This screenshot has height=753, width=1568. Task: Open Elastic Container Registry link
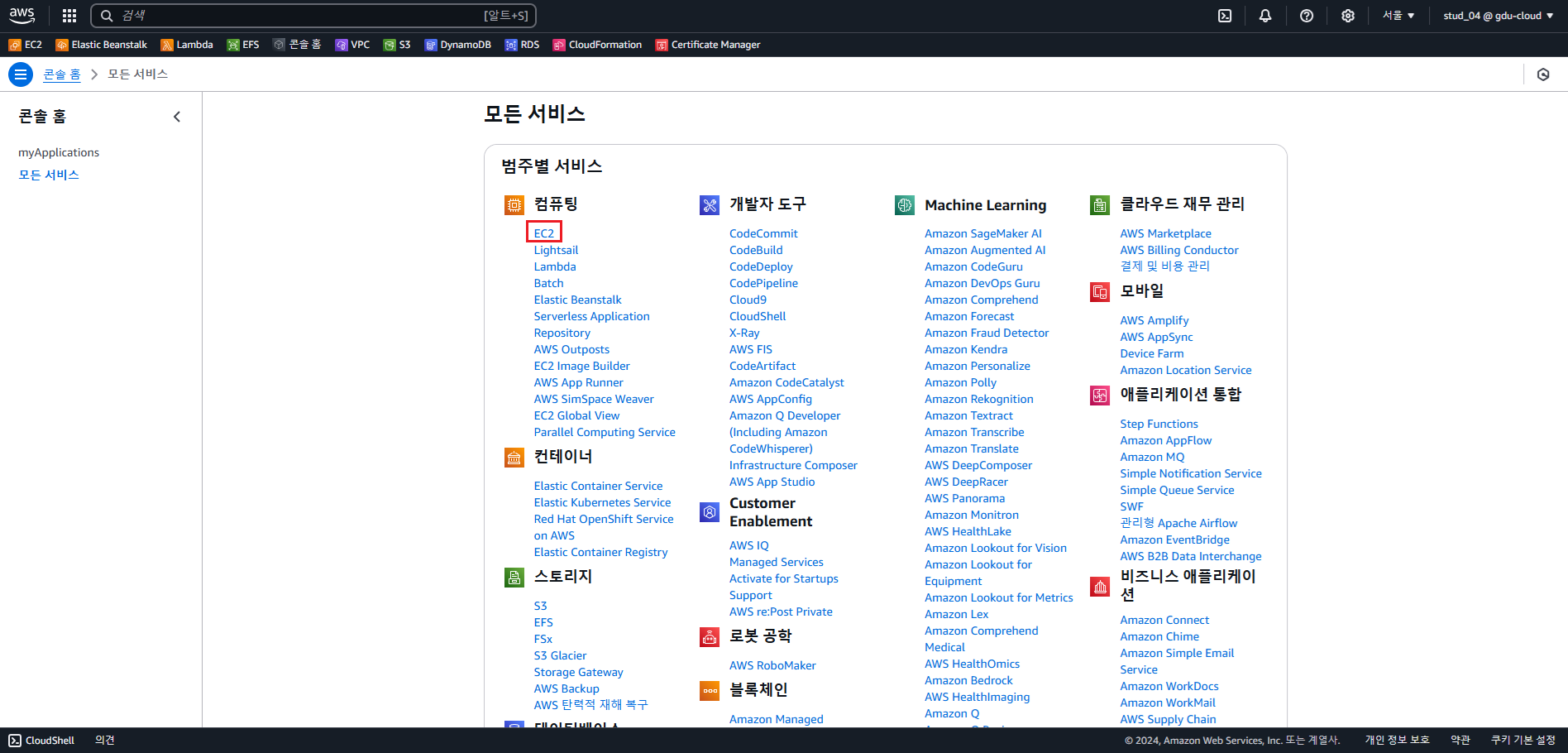(601, 552)
